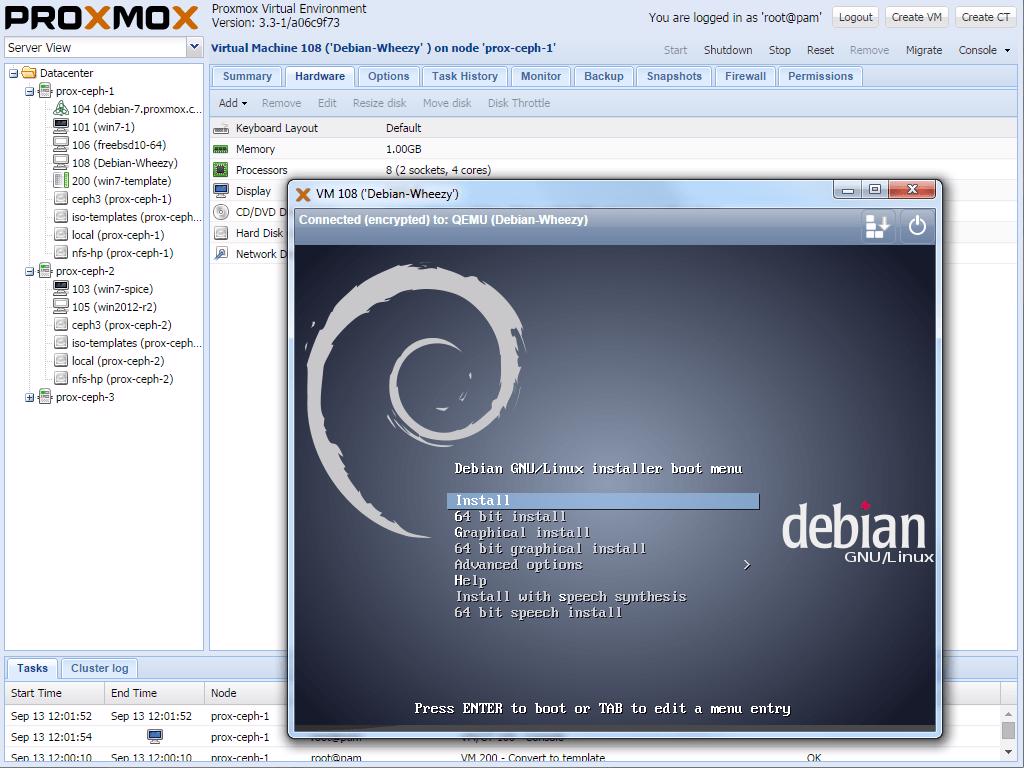Viewport: 1024px width, 768px height.
Task: Switch to the Snapshots tab
Action: pyautogui.click(x=675, y=76)
